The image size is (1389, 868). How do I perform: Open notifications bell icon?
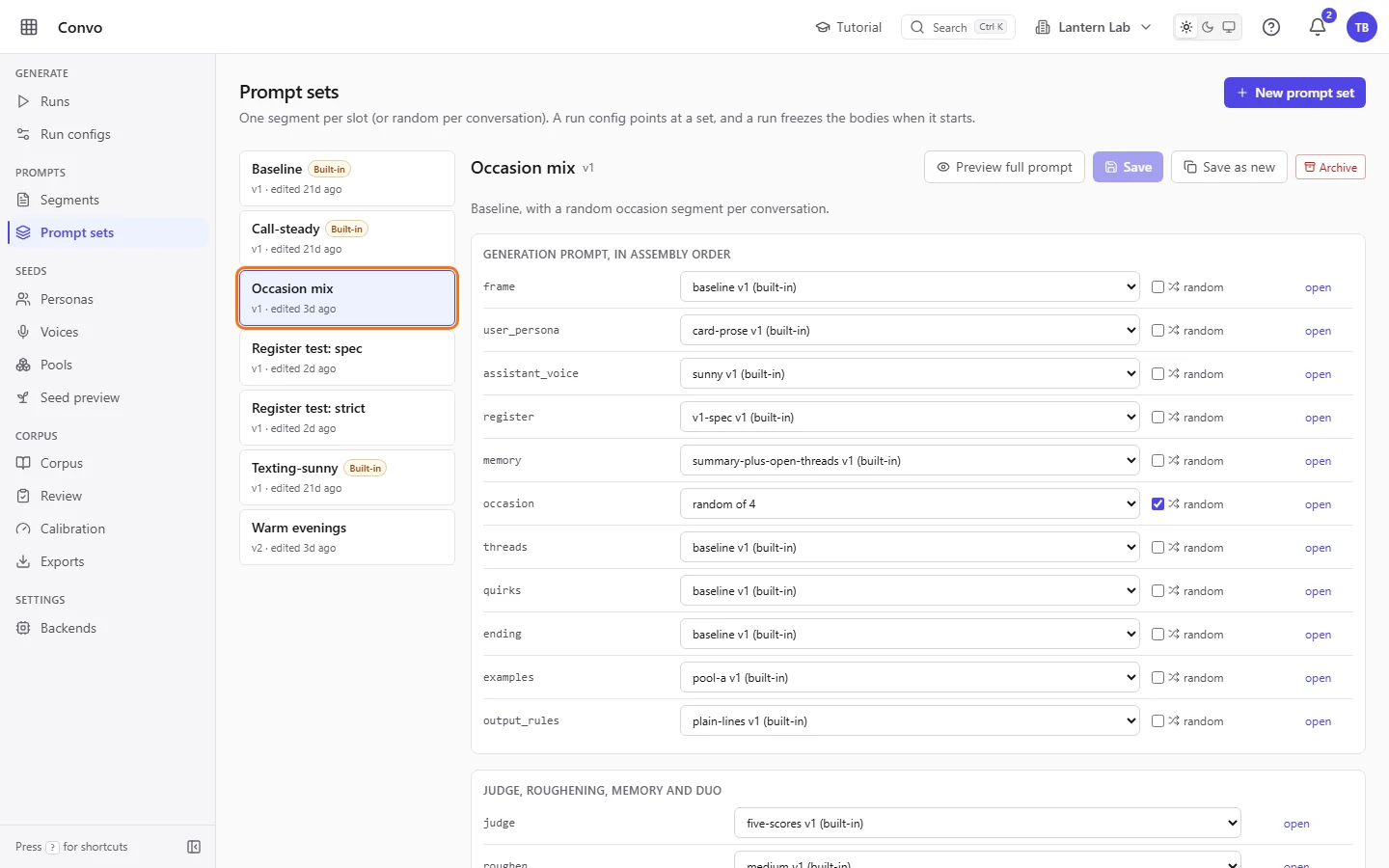click(x=1318, y=27)
